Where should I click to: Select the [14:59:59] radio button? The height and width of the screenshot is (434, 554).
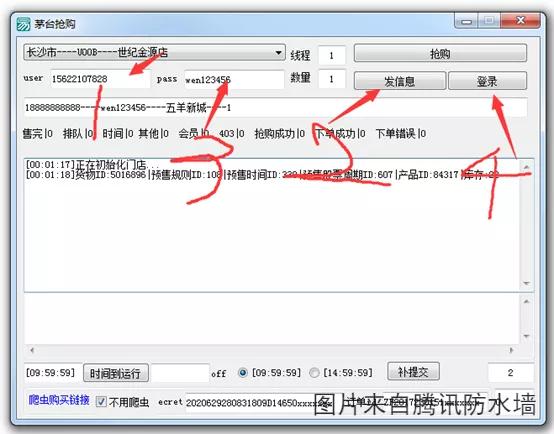[x=314, y=373]
